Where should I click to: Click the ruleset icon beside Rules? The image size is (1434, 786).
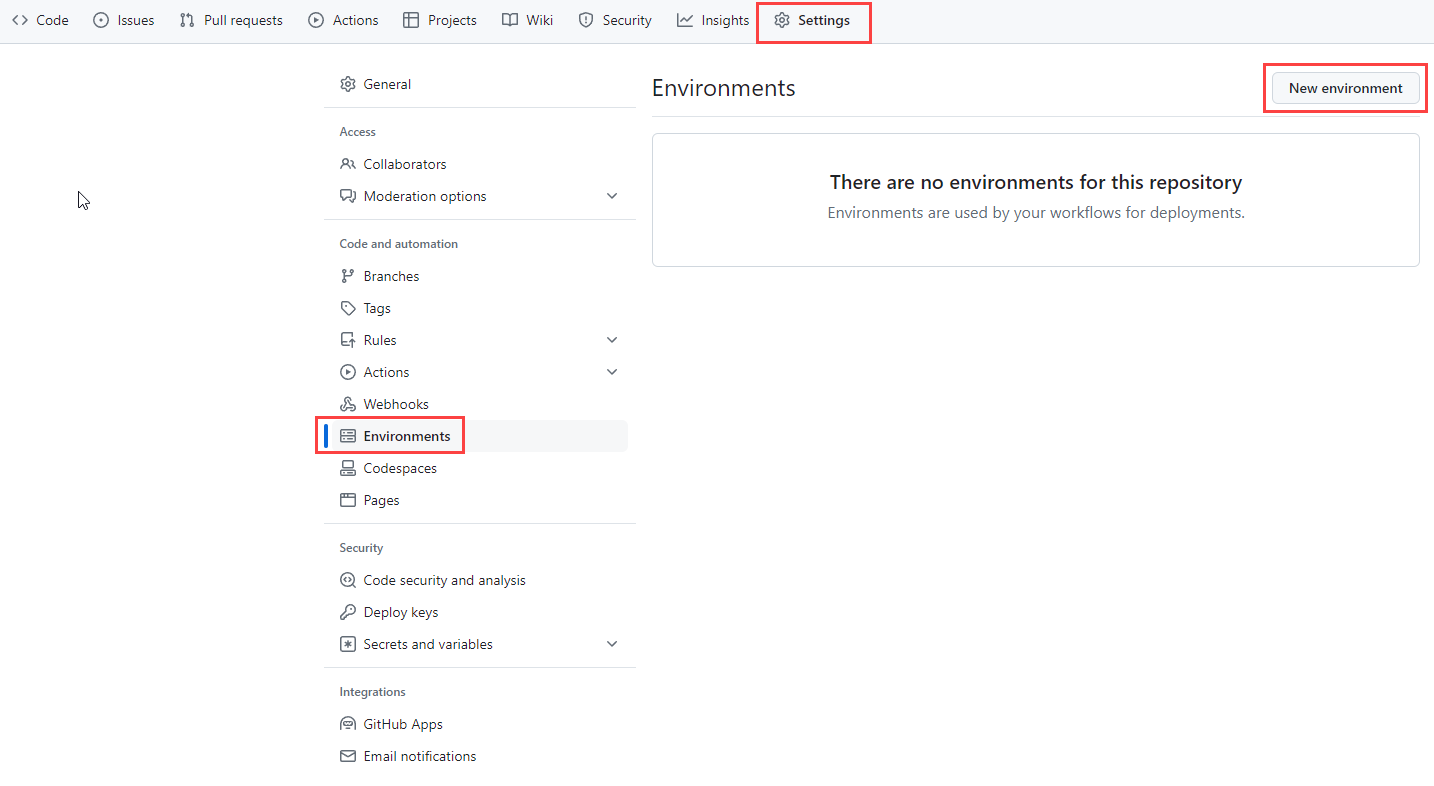(x=348, y=340)
